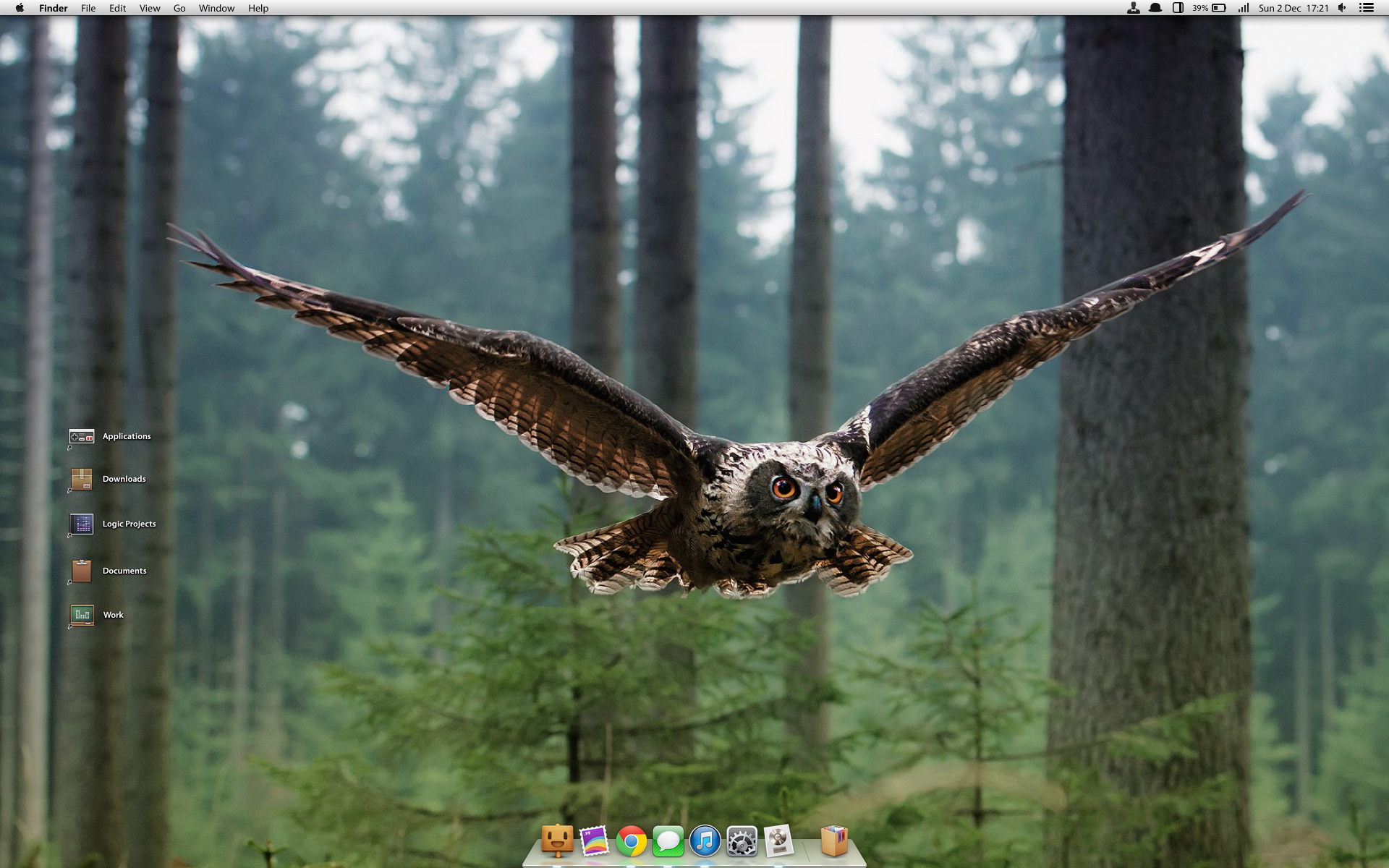Open the Help menu

258,8
